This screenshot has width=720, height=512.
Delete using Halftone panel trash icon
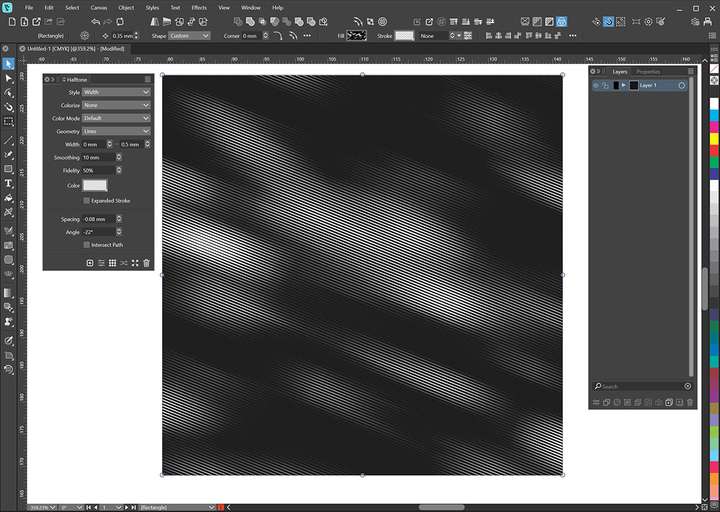tap(147, 263)
